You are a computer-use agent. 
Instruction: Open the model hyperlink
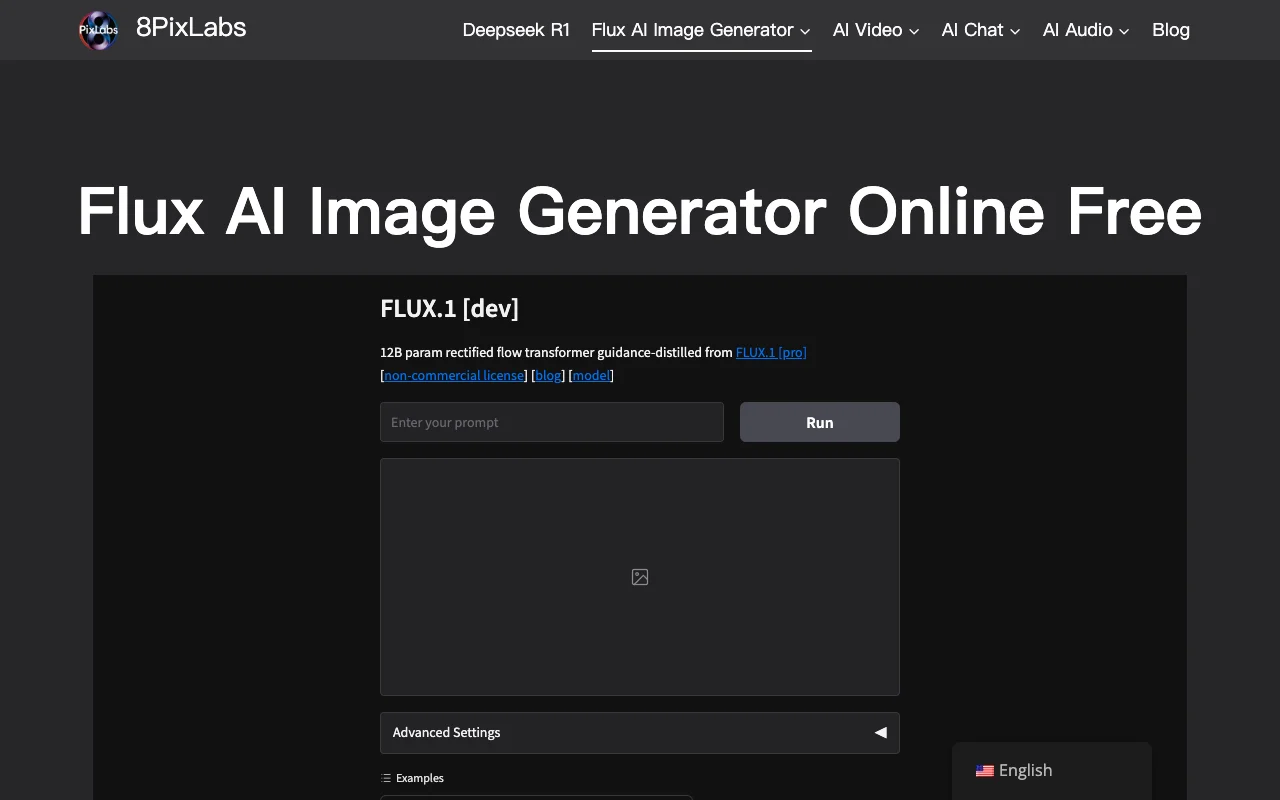pos(591,375)
